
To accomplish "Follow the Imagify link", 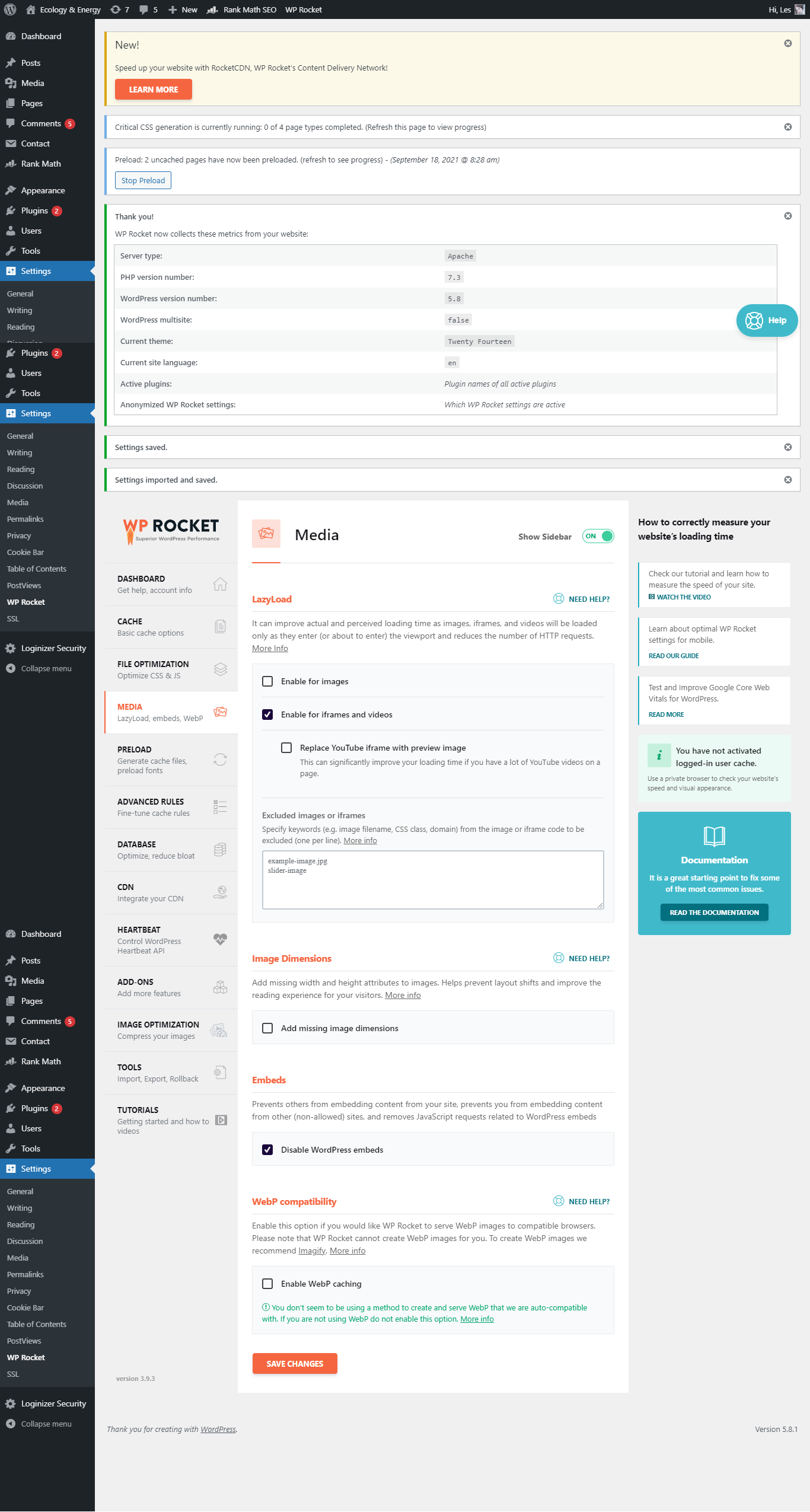I will (x=312, y=1251).
